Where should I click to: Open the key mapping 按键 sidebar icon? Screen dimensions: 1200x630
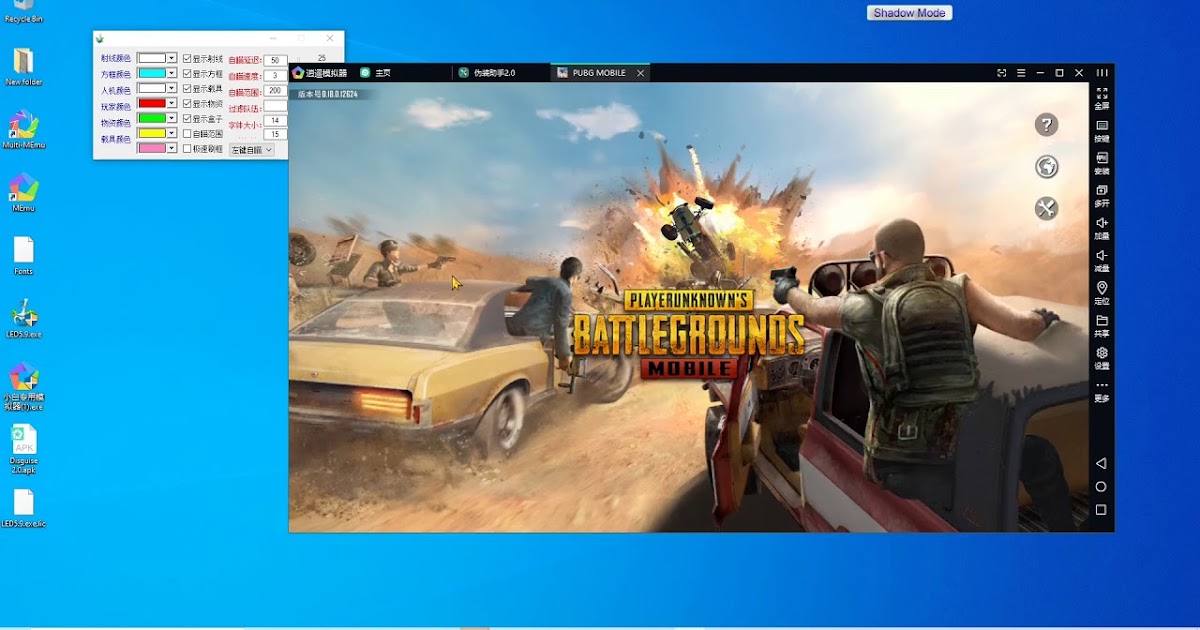tap(1101, 130)
